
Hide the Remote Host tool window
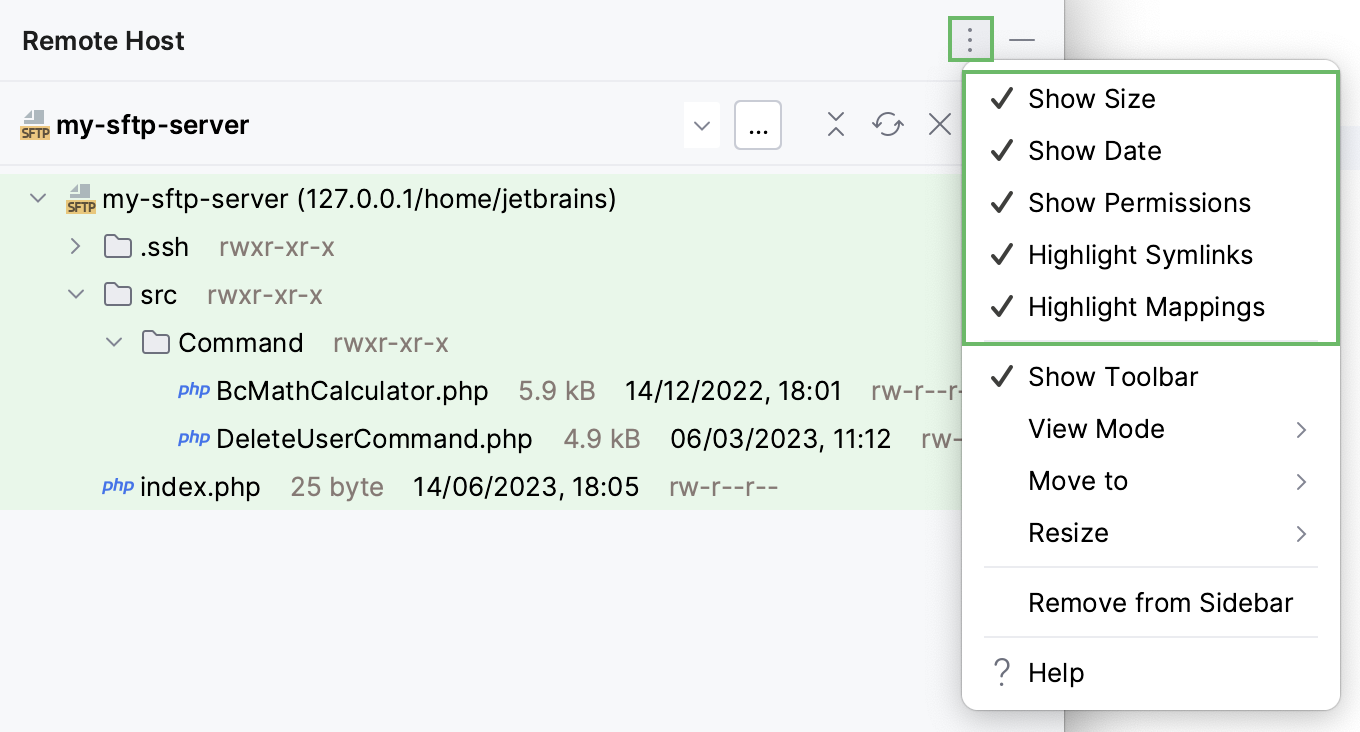pyautogui.click(x=1022, y=40)
